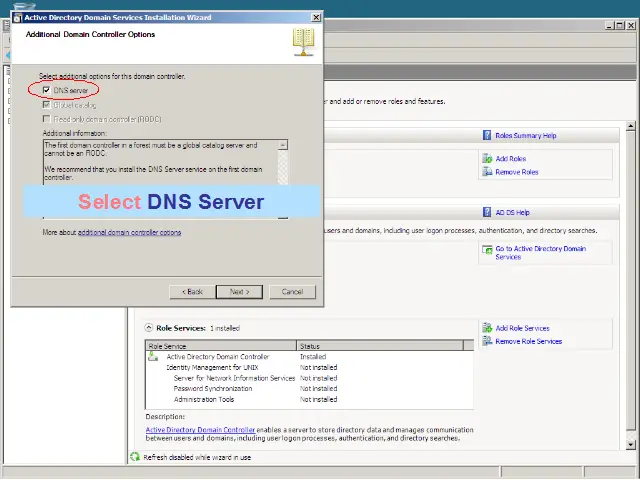Click the Remove Role Services icon

[x=487, y=341]
